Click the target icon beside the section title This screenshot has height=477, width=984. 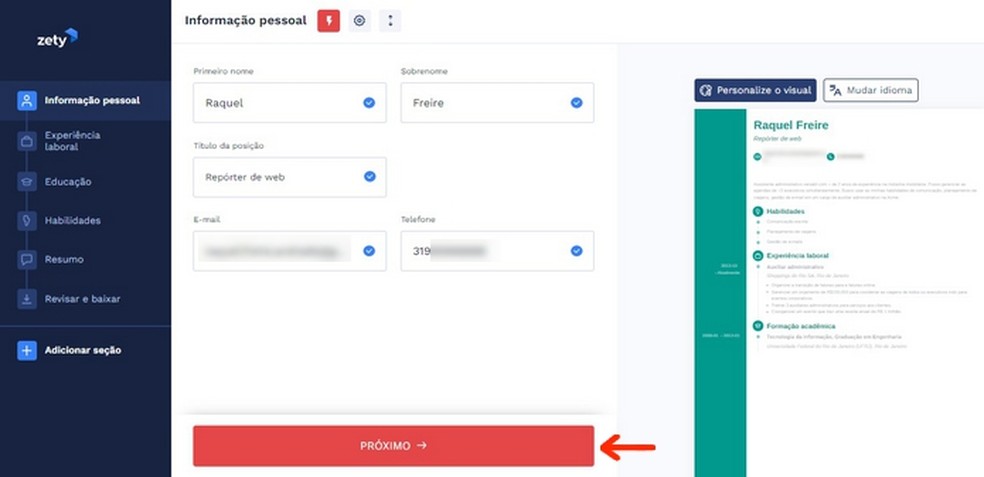click(x=360, y=20)
